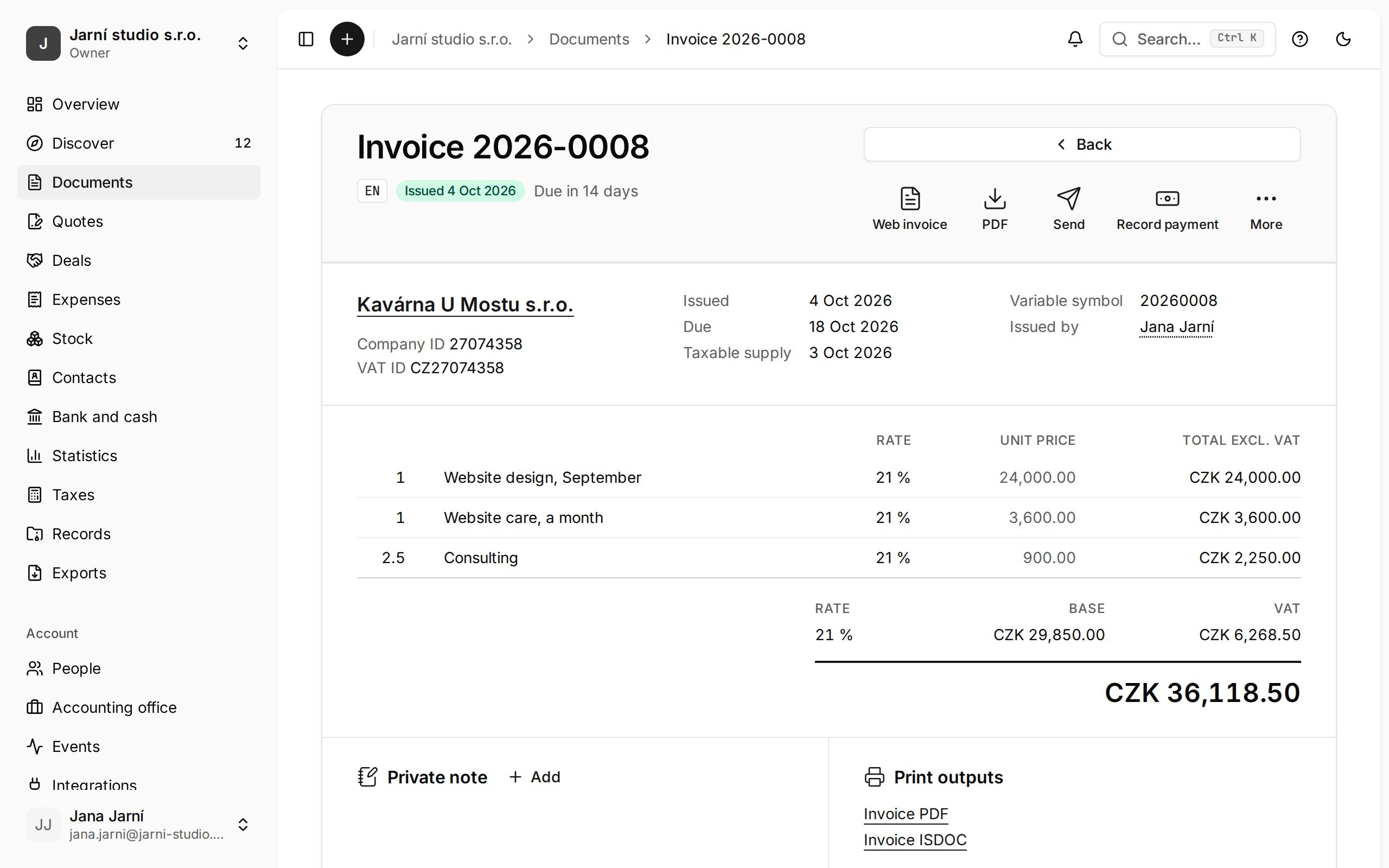Record payment for this invoice
The image size is (1389, 868).
tap(1167, 209)
